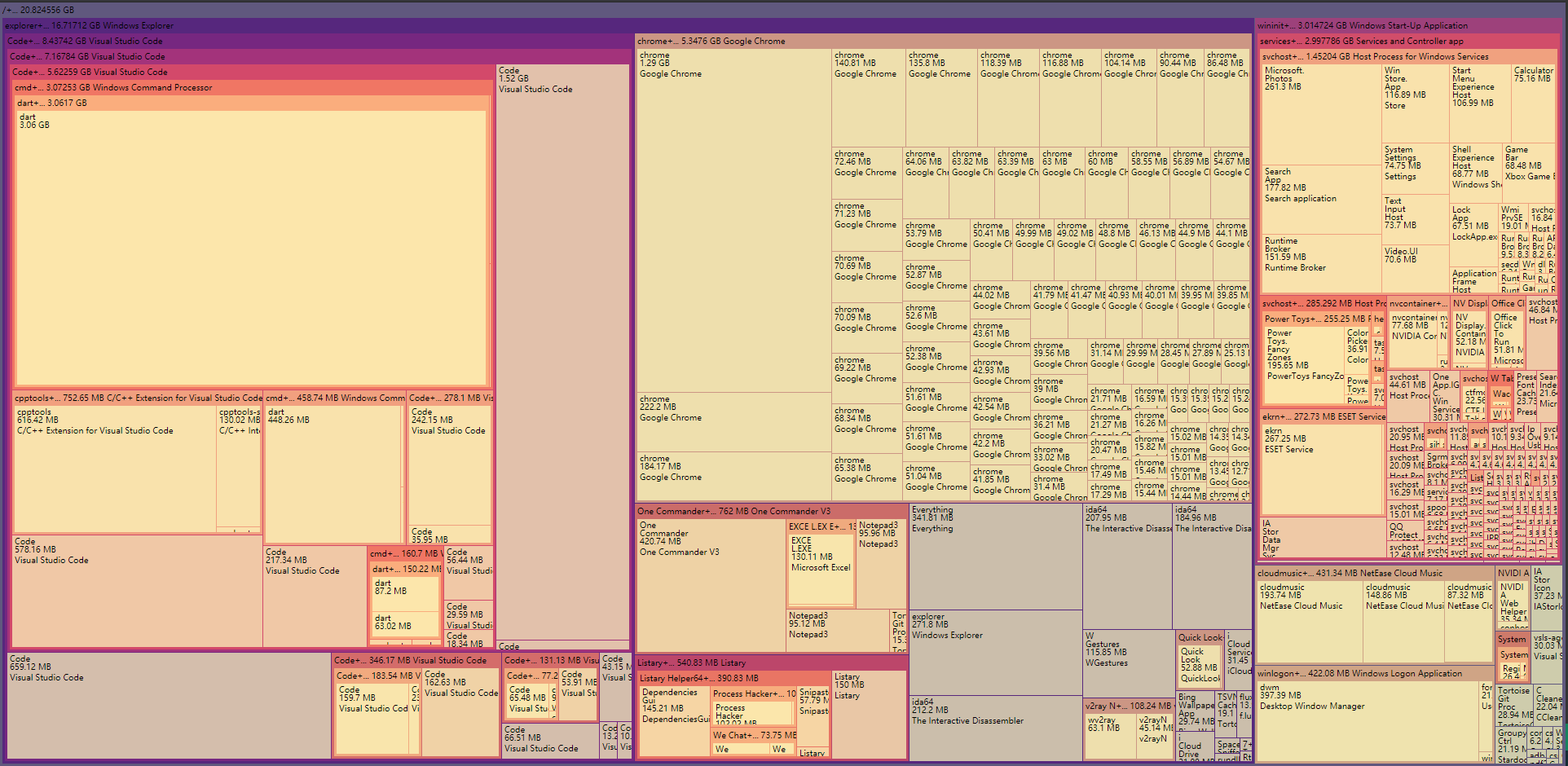Select One Commander+ 762 MB group header
Viewport: 1568px width, 766px height.
(x=771, y=511)
